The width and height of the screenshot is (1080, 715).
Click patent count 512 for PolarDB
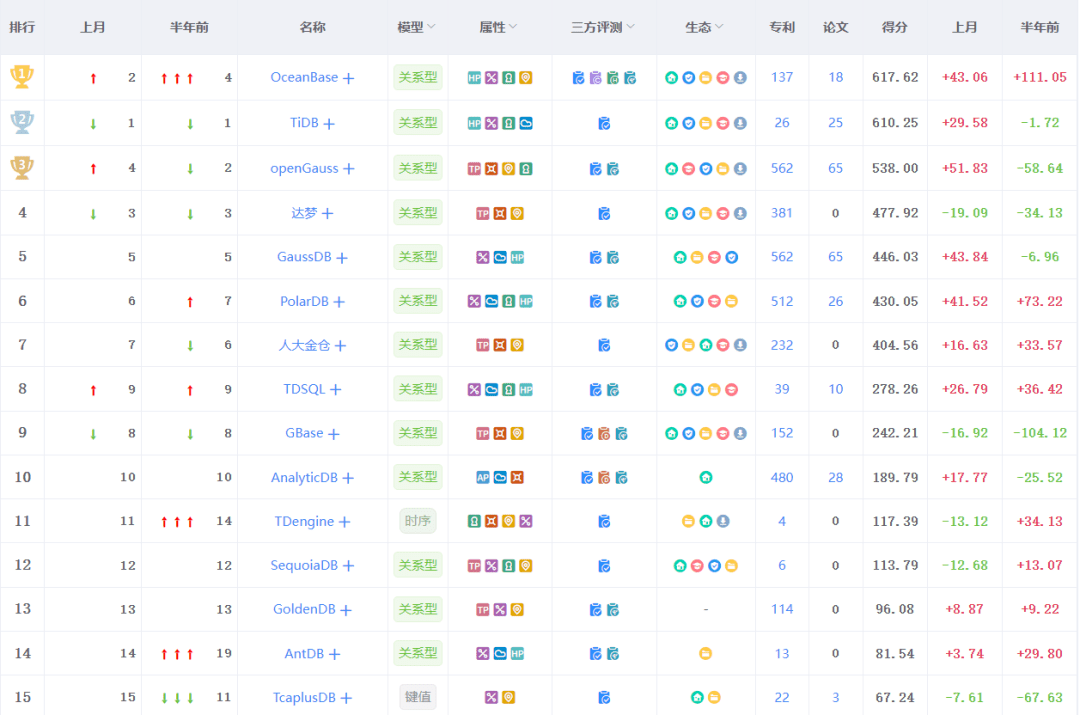coord(782,301)
